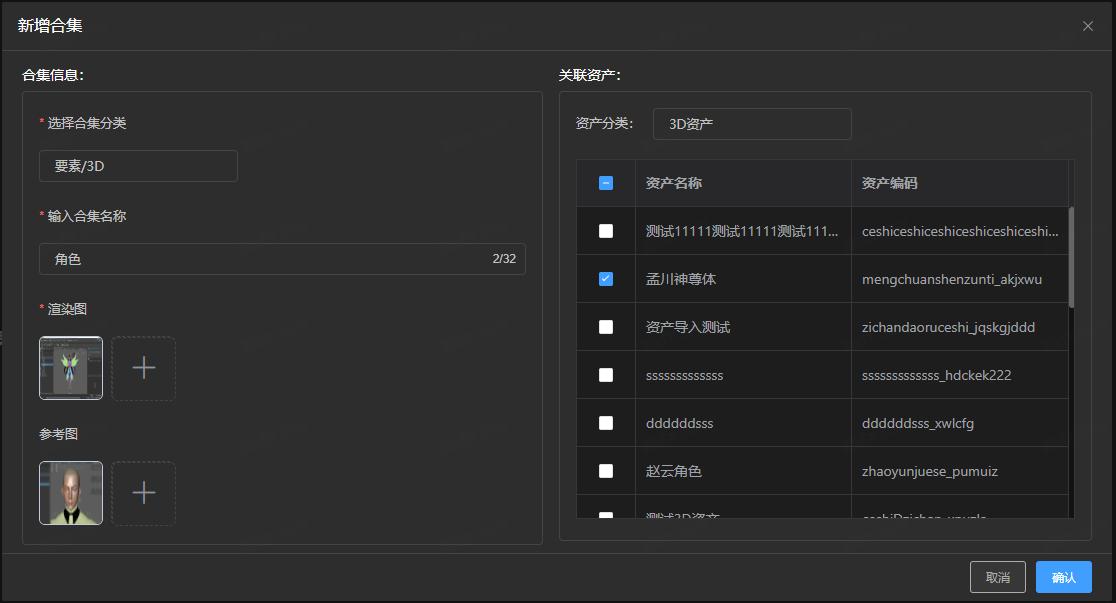
Task: Open the existing render image thumbnail
Action: 71,368
